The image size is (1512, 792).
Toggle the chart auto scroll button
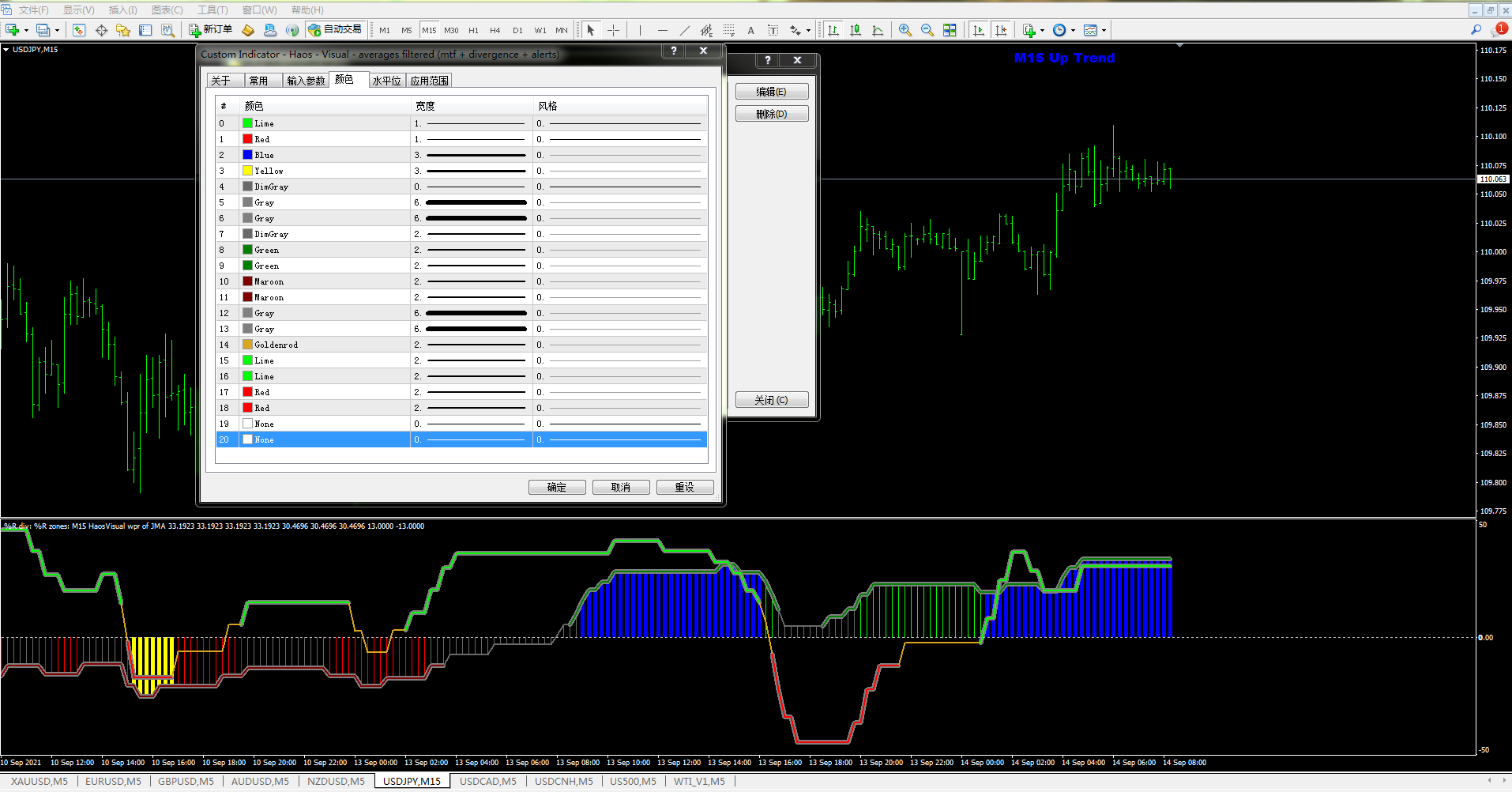pyautogui.click(x=979, y=30)
